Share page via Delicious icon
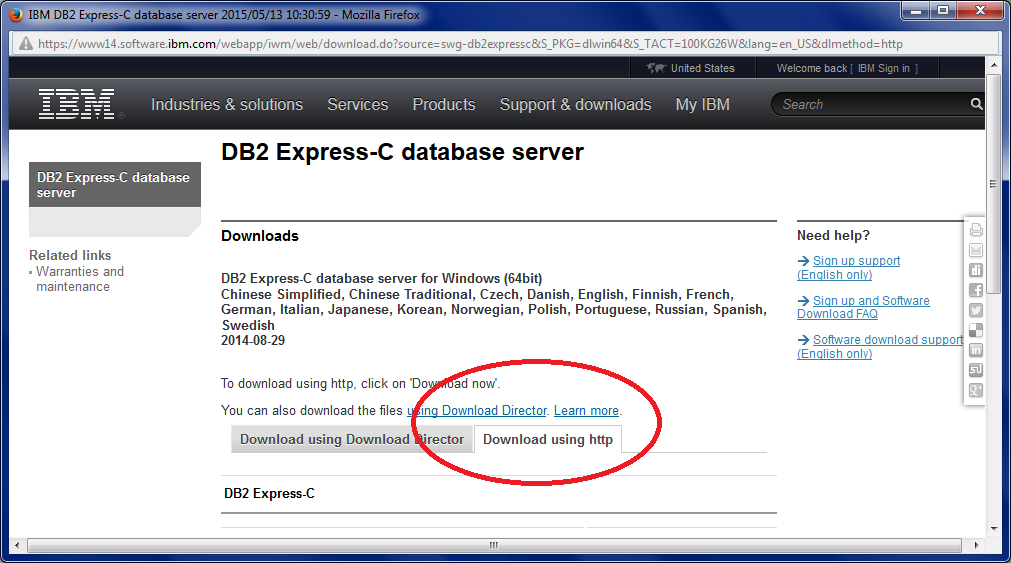This screenshot has width=1011, height=563. (976, 330)
